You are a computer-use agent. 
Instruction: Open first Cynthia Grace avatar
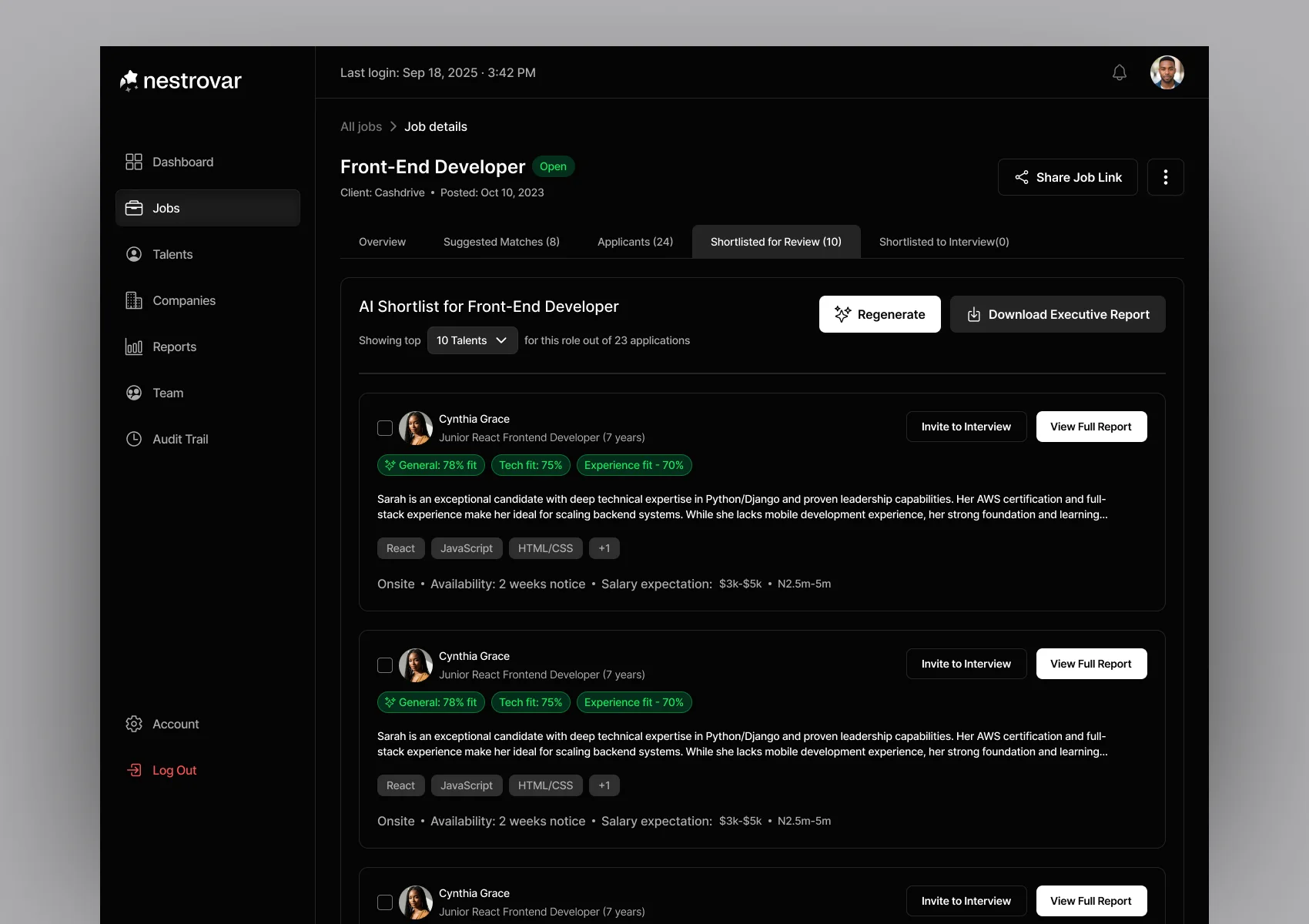(416, 428)
